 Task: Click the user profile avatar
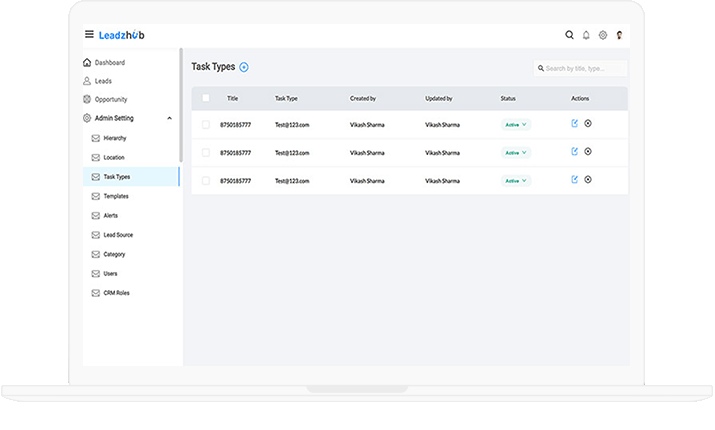620,35
